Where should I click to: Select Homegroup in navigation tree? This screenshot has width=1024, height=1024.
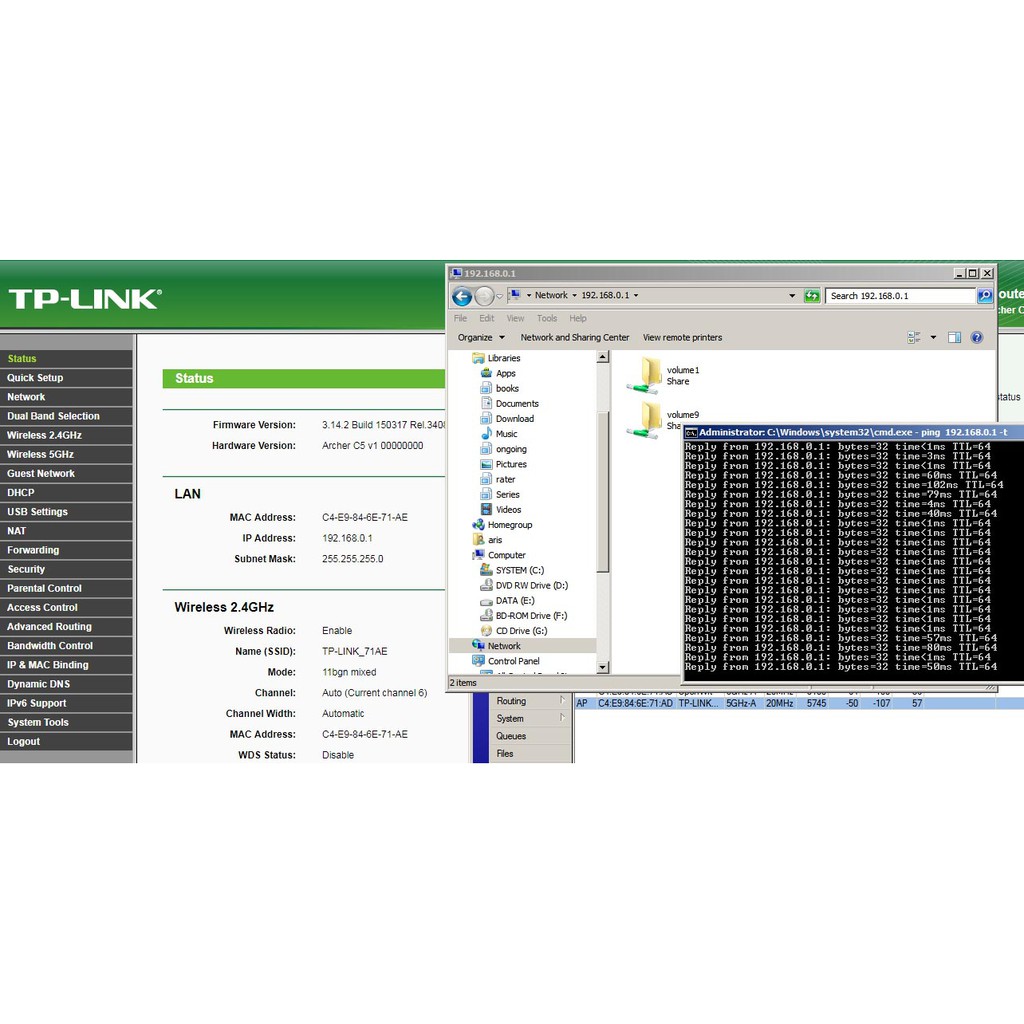pyautogui.click(x=502, y=524)
